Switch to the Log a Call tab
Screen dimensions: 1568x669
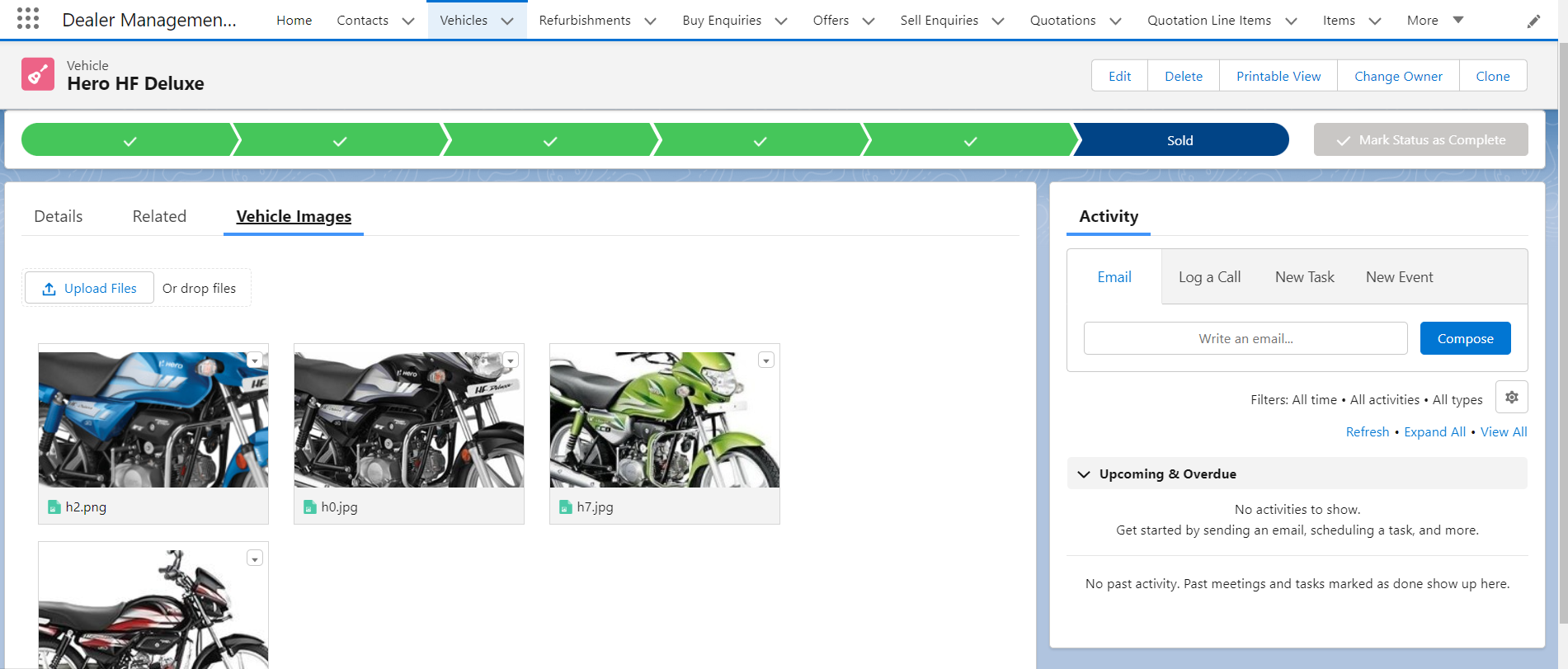(x=1209, y=277)
